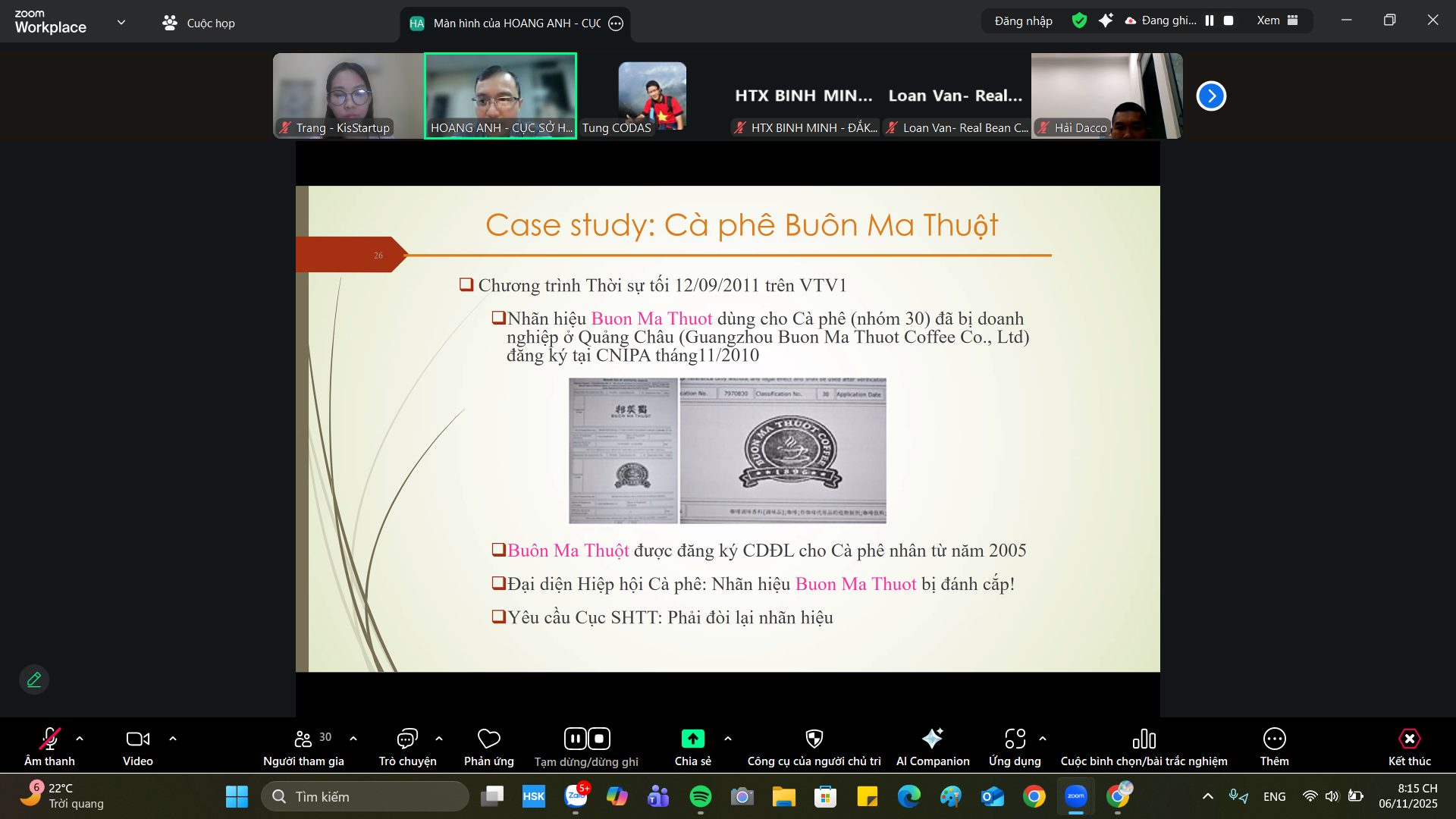
Task: Click the annotation pencil icon
Action: 34,679
